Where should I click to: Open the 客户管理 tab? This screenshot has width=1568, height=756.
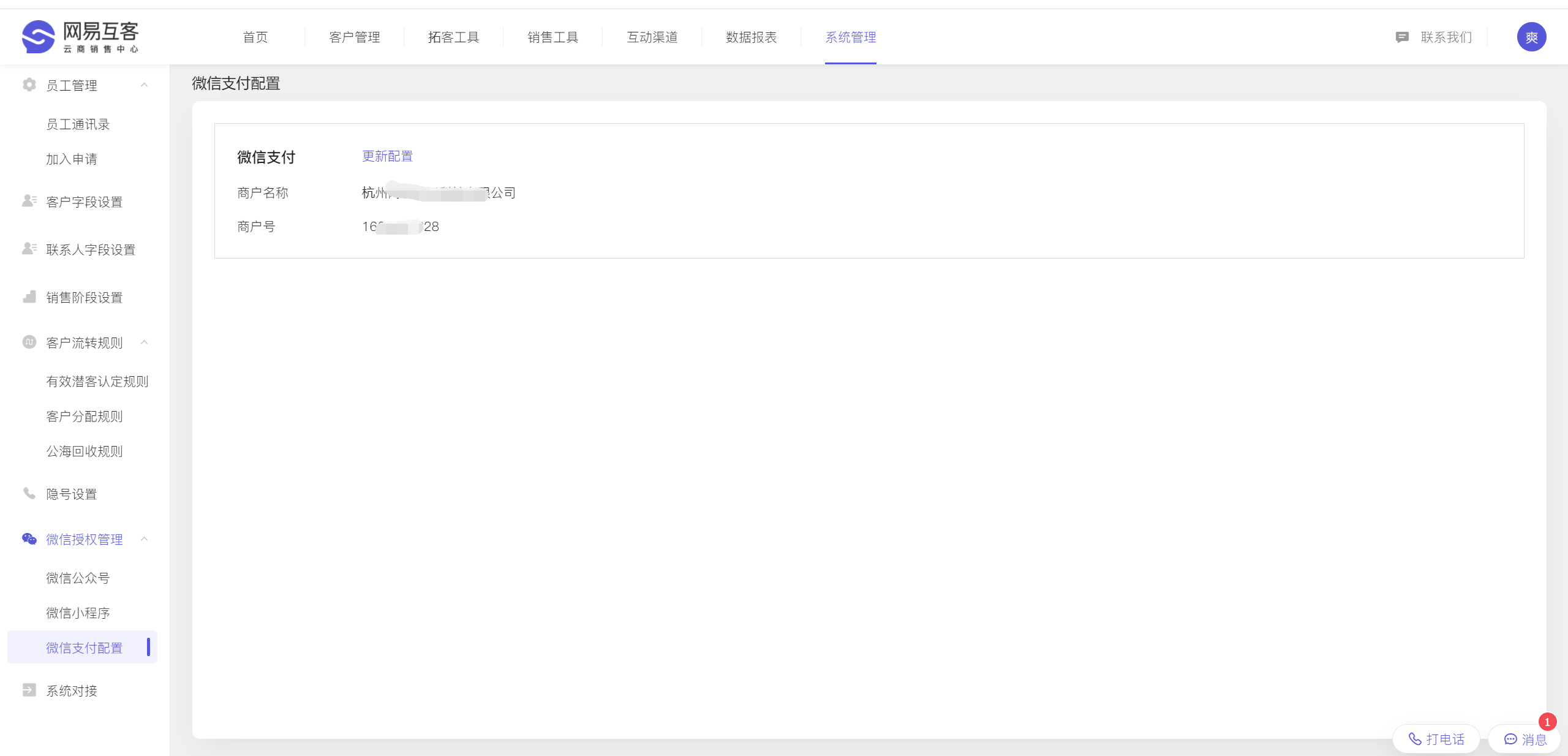pos(355,37)
